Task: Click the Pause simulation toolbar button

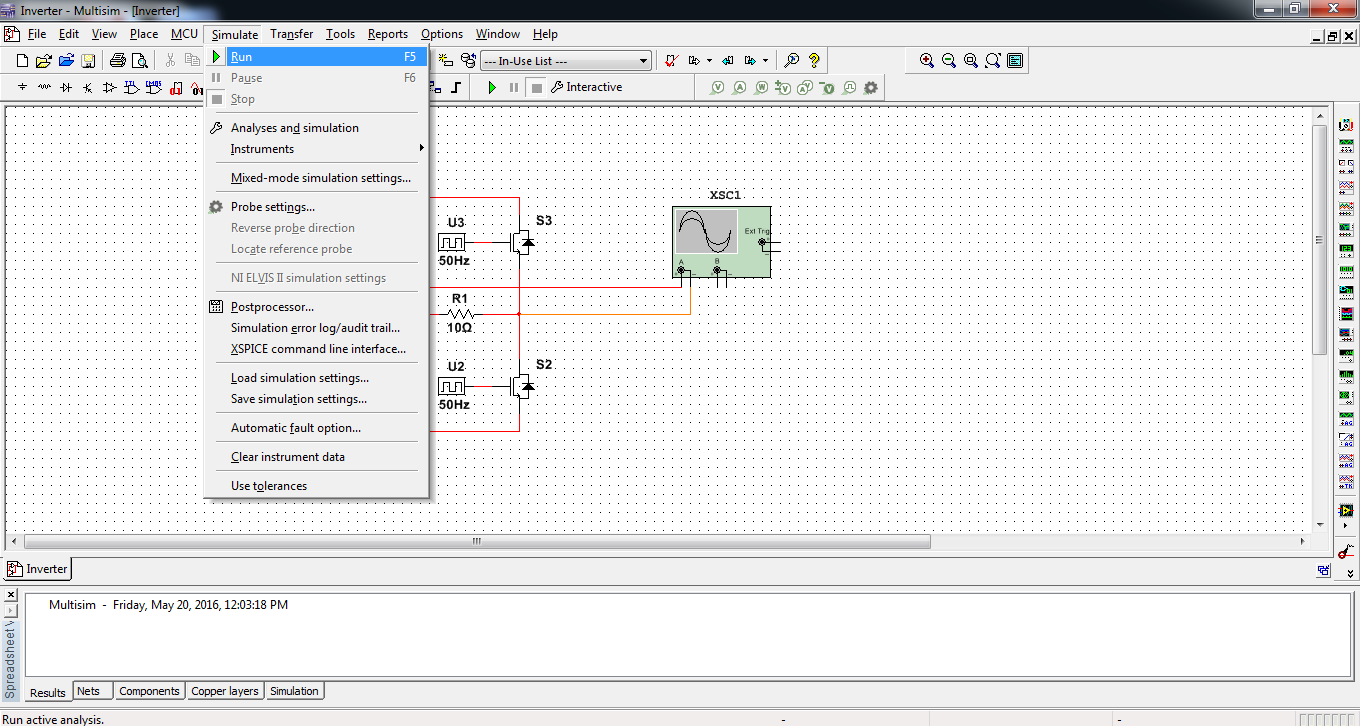Action: tap(514, 87)
